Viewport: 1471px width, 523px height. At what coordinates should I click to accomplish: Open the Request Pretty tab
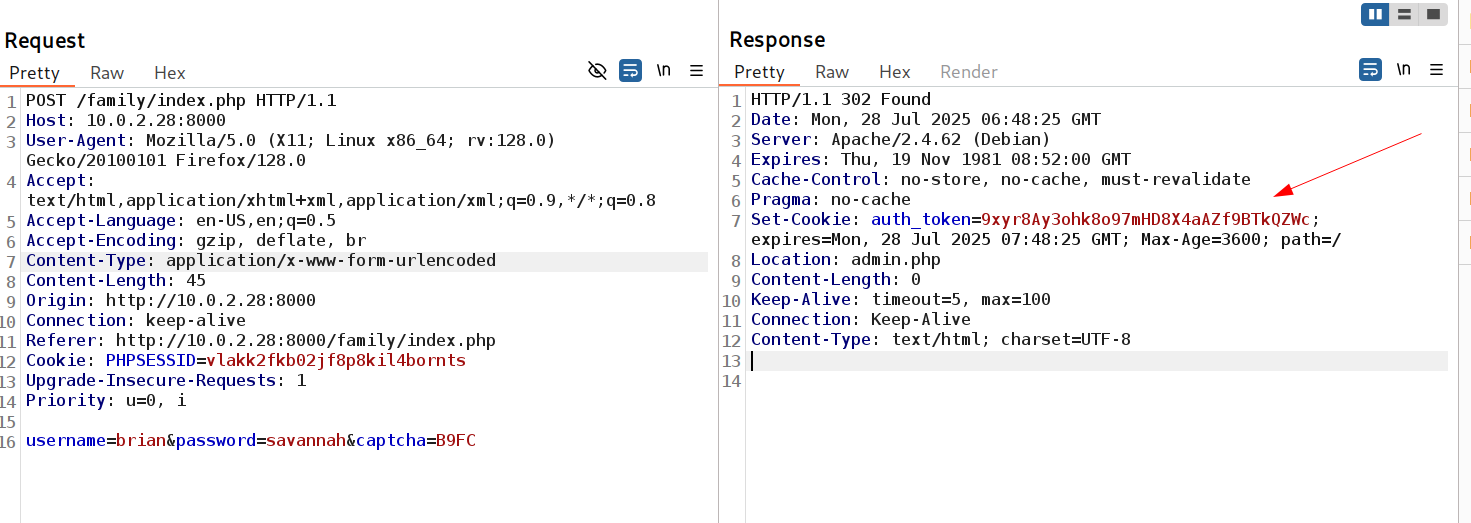(x=35, y=73)
